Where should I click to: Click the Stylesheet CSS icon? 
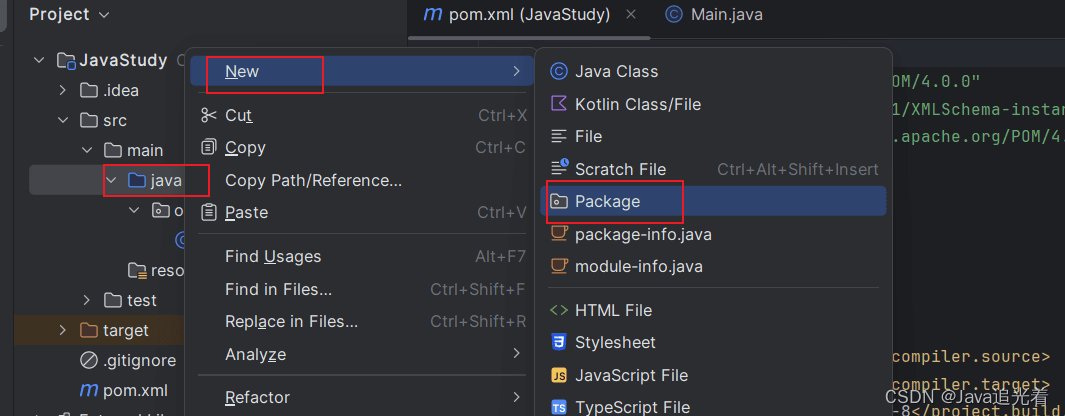559,342
